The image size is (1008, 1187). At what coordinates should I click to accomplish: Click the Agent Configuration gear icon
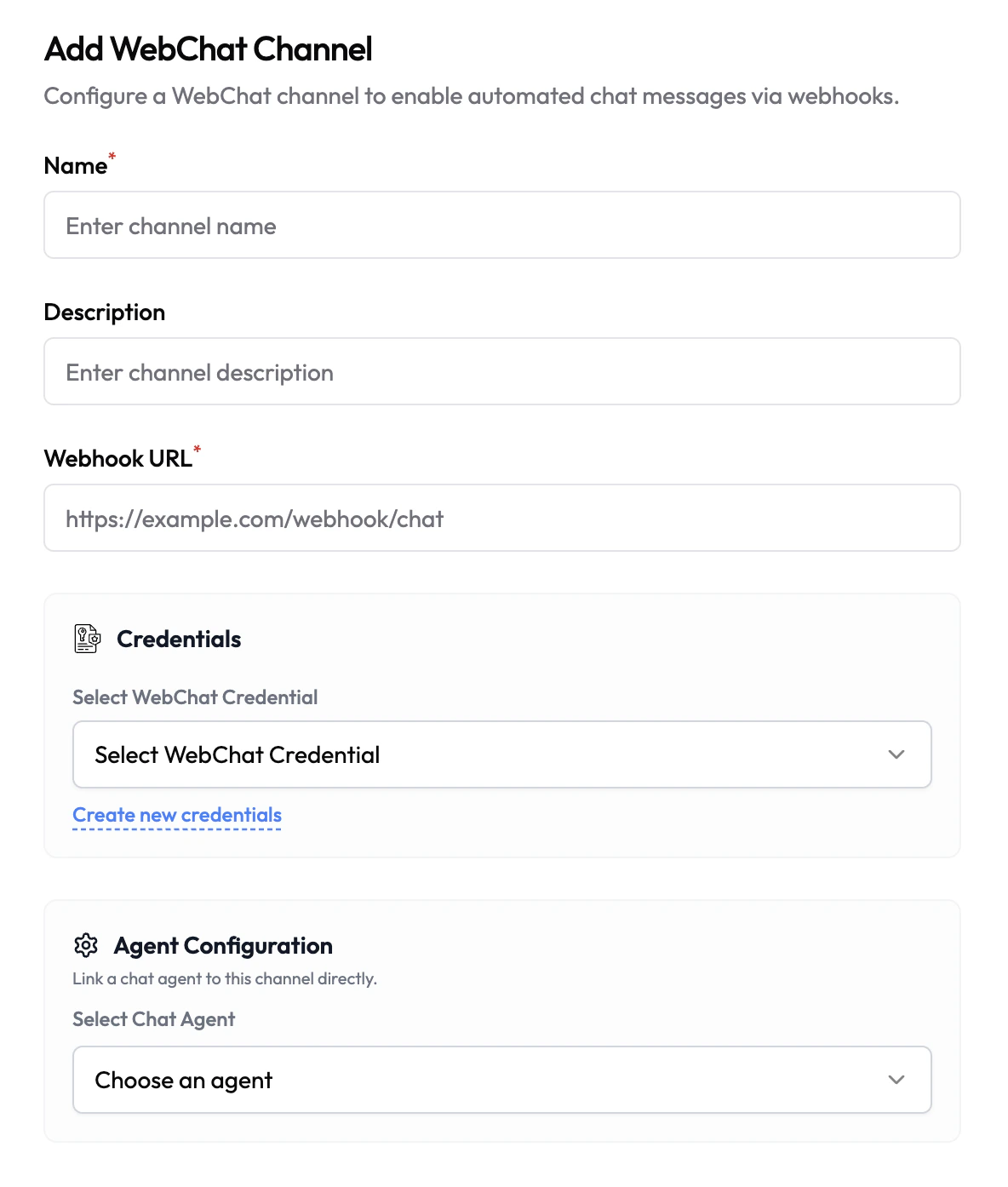coord(86,945)
